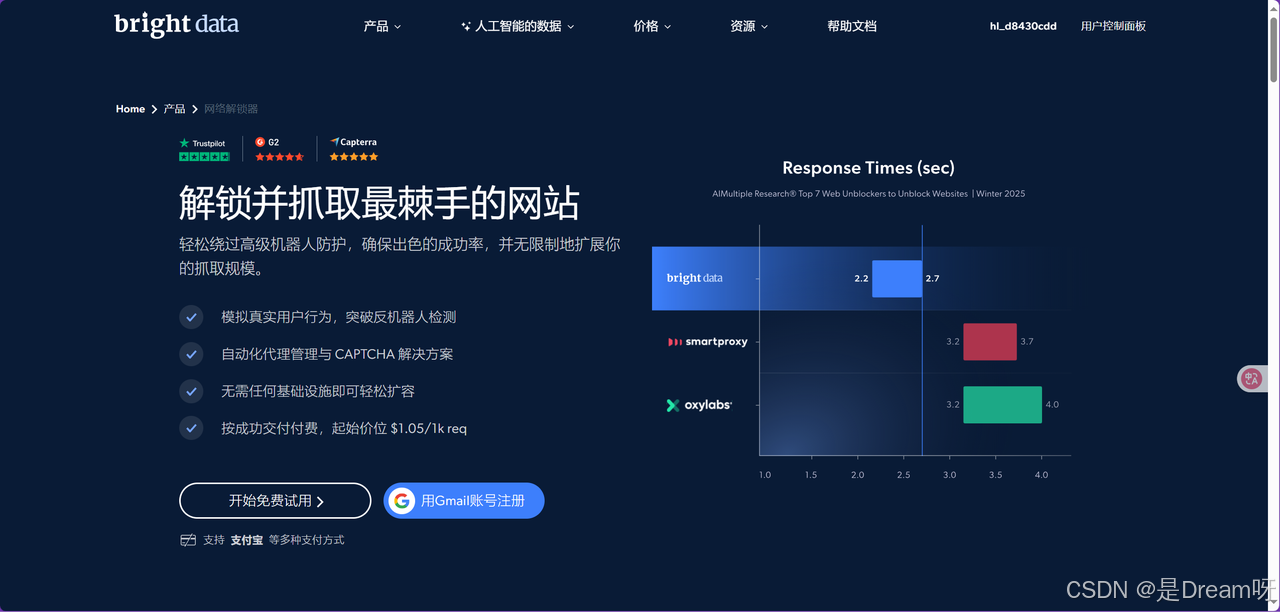Click the Response Times (sec) chart title
The height and width of the screenshot is (612, 1280).
pyautogui.click(x=868, y=168)
